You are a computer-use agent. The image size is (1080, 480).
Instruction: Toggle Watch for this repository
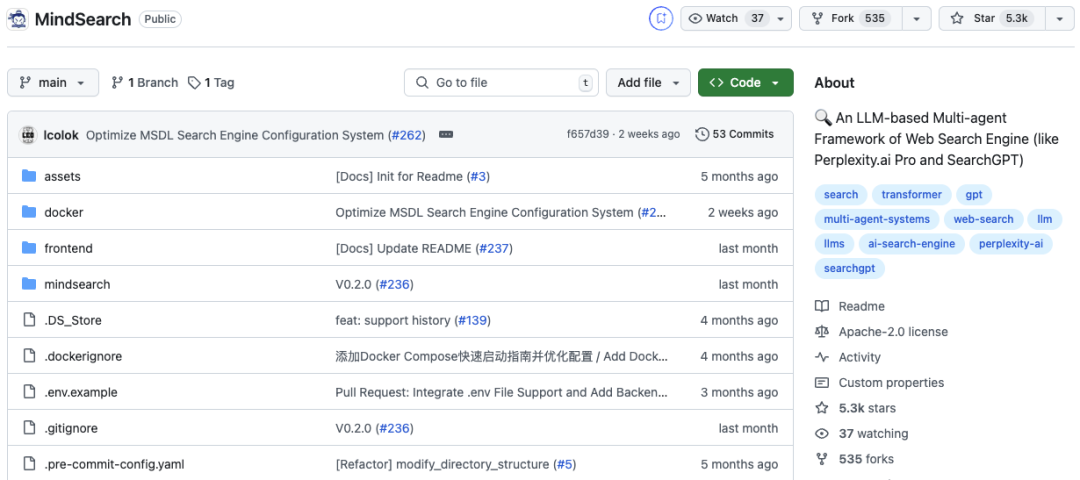(x=725, y=18)
